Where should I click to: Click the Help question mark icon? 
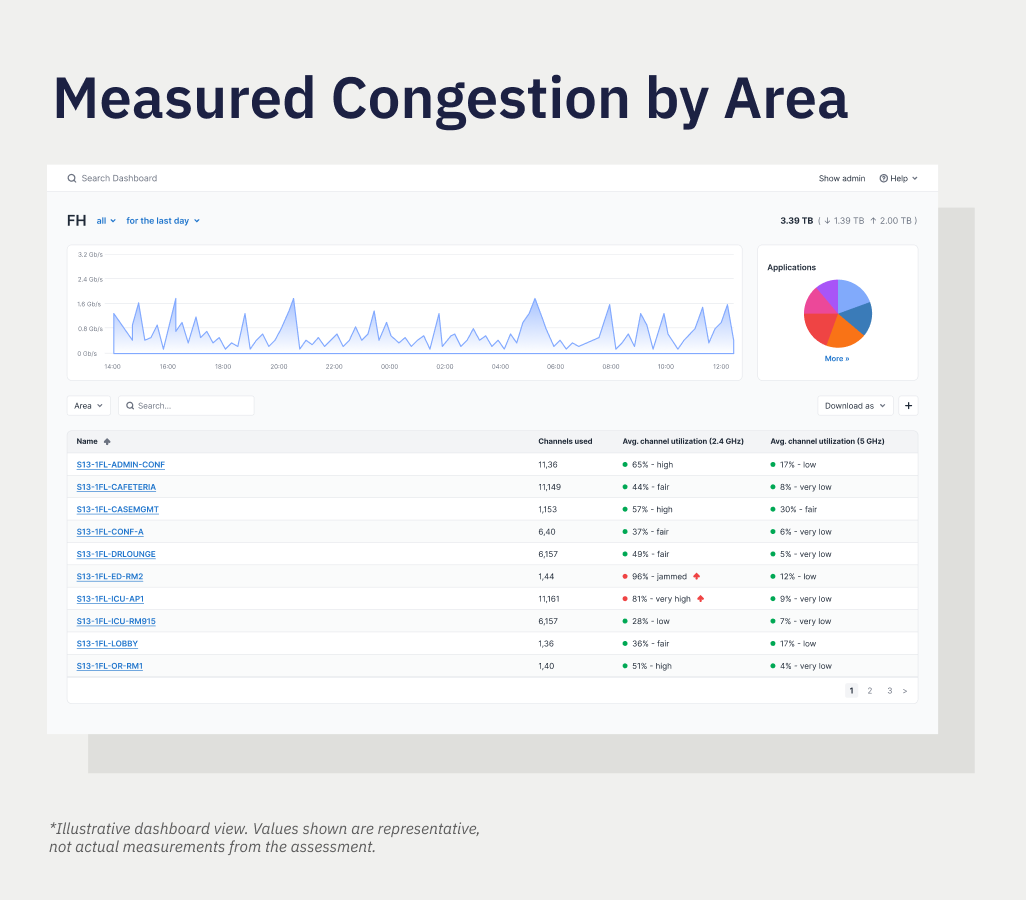pyautogui.click(x=883, y=179)
